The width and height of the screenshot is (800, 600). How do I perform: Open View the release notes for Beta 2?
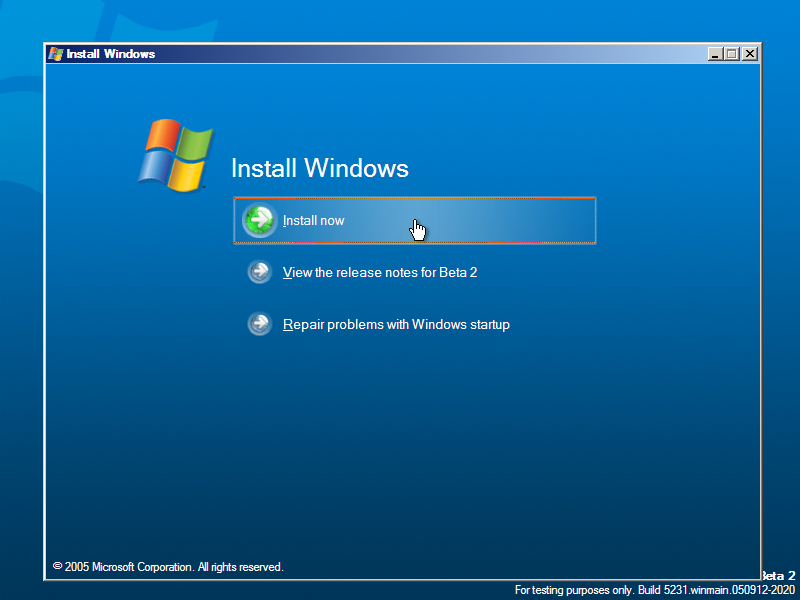380,272
